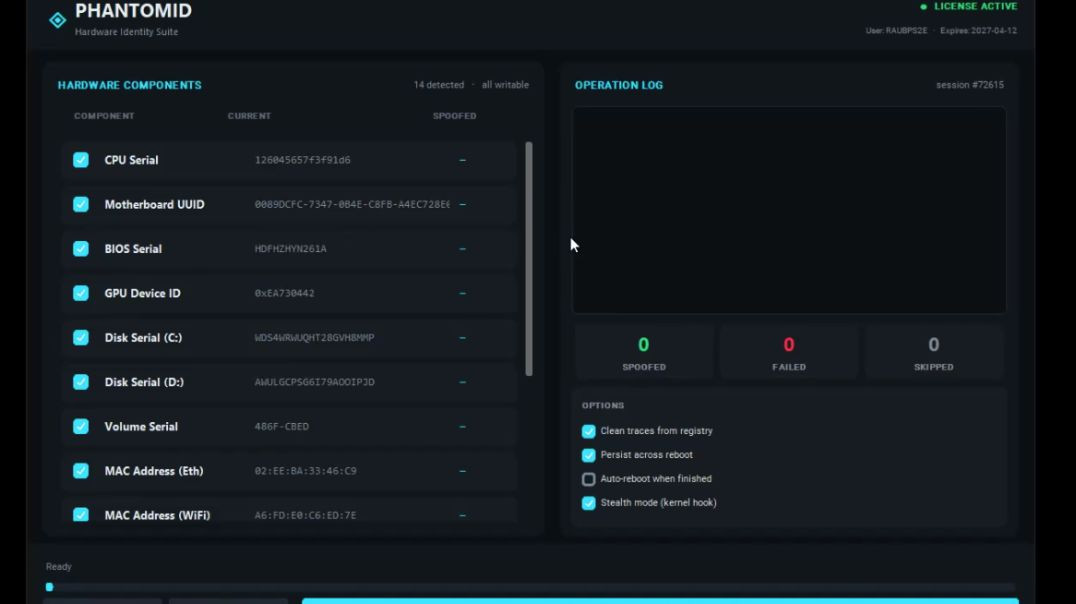The width and height of the screenshot is (1076, 604).
Task: Deselect the BIOS Serial checkbox
Action: coord(81,248)
